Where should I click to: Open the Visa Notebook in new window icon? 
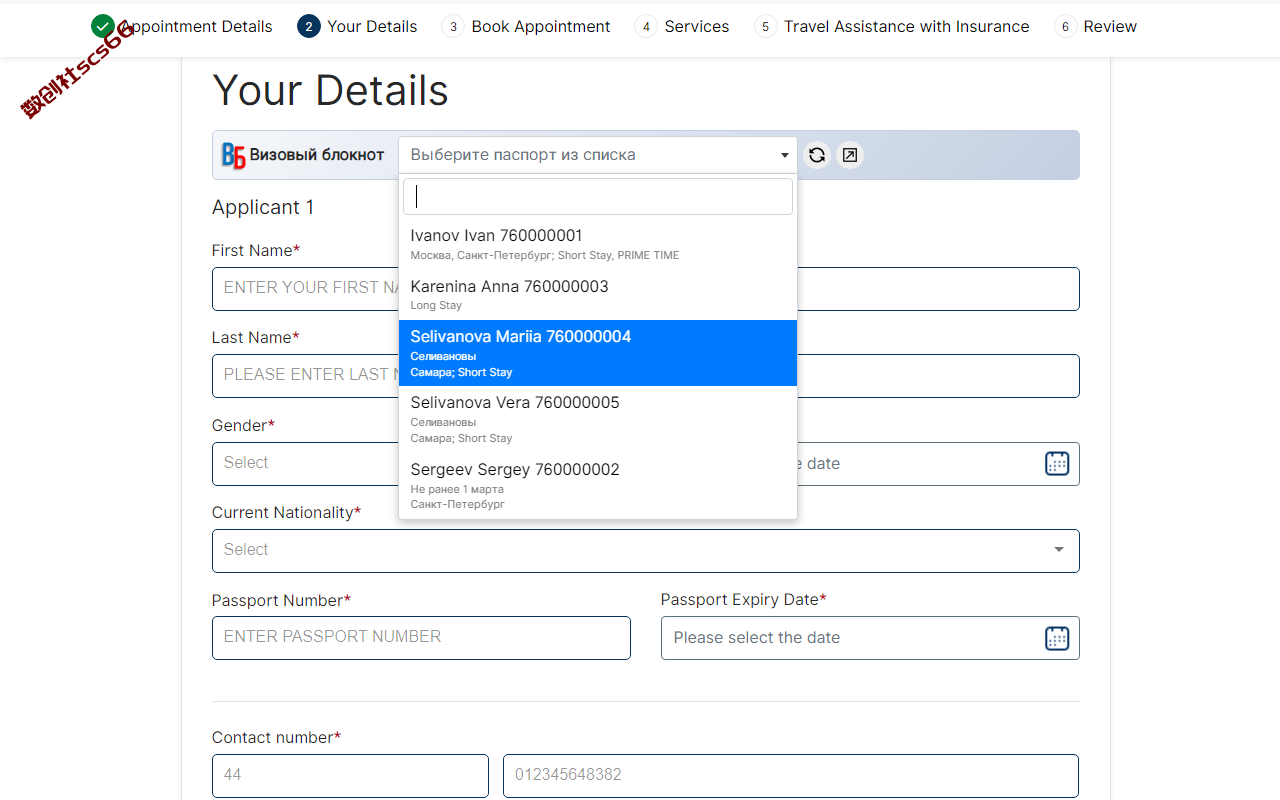tap(850, 155)
